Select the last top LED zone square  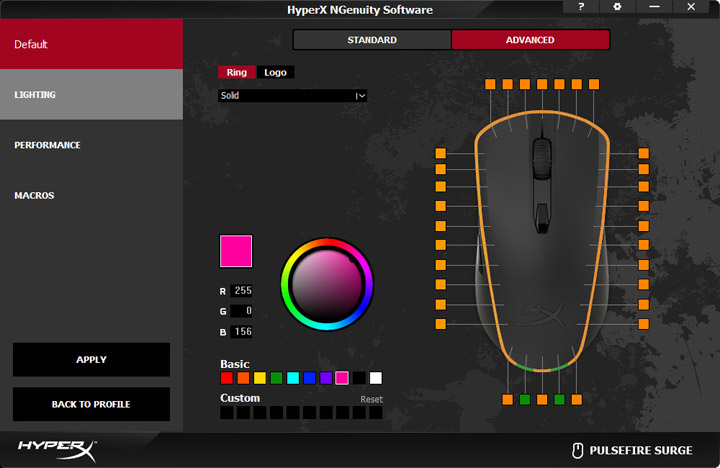coord(594,84)
